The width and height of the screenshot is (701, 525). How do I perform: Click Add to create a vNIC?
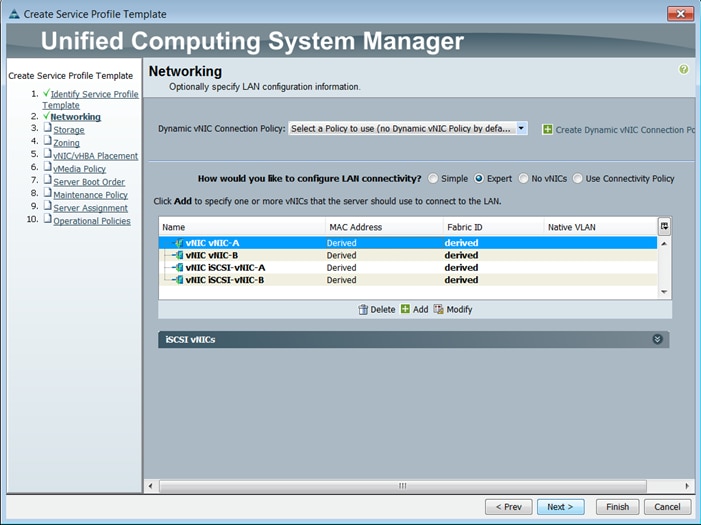tap(414, 309)
